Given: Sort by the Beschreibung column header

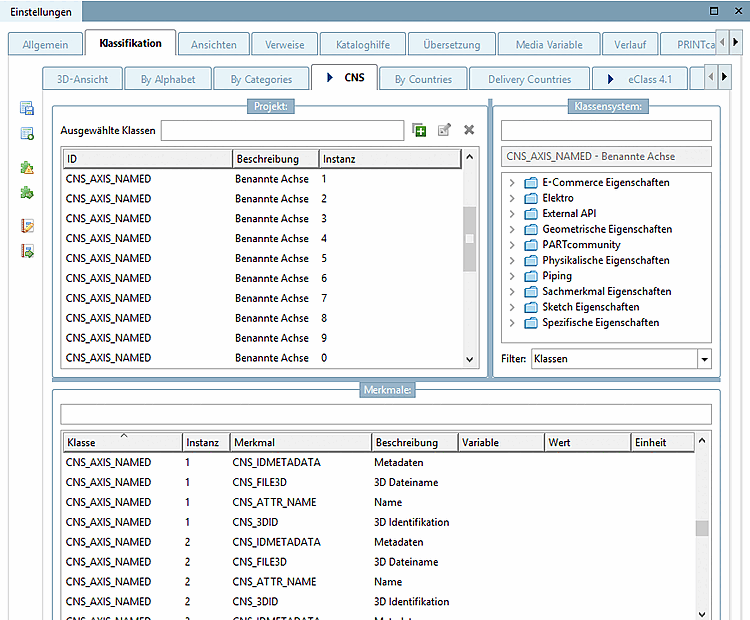Looking at the screenshot, I should (x=274, y=159).
